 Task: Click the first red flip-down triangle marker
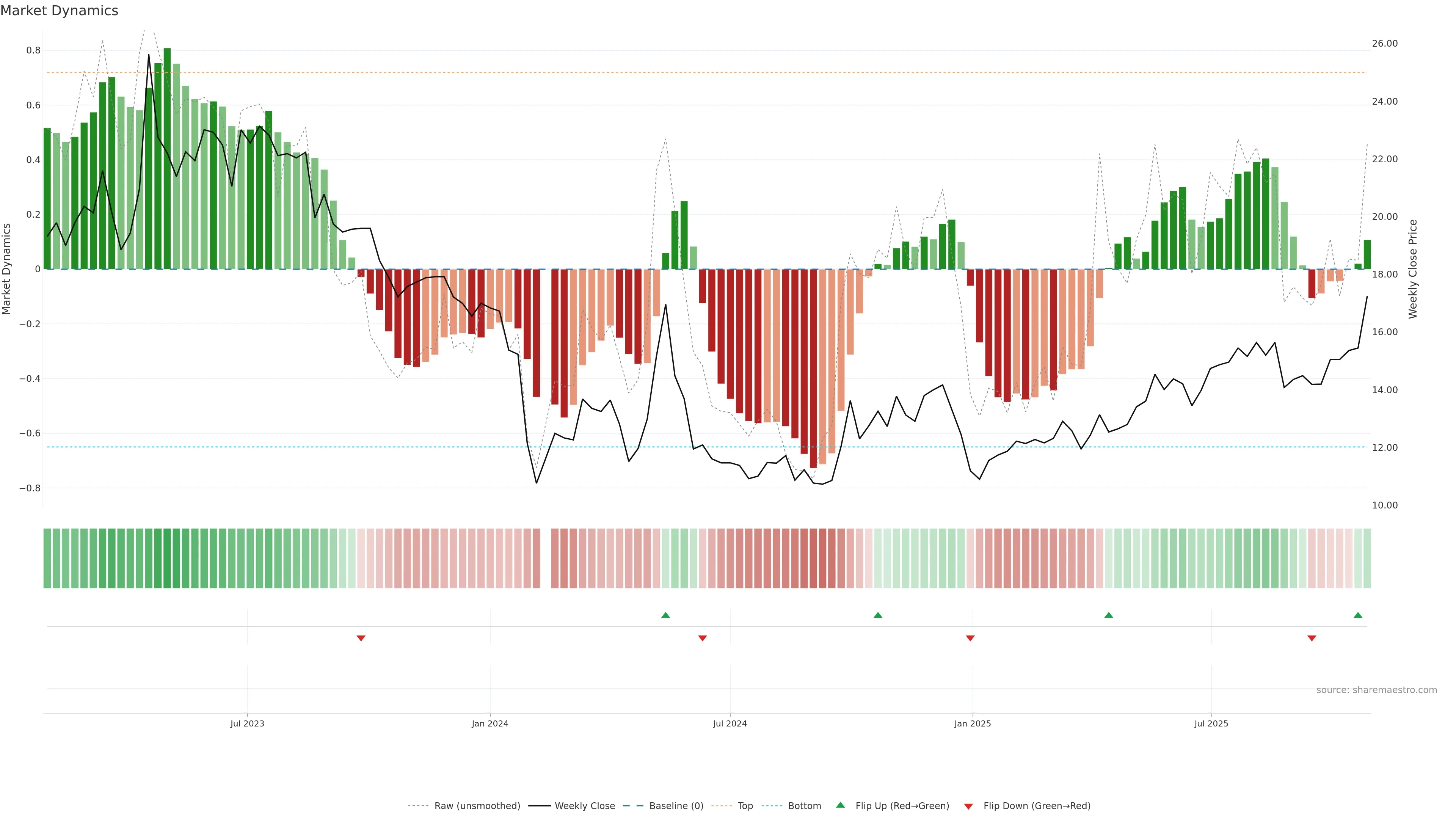[361, 638]
